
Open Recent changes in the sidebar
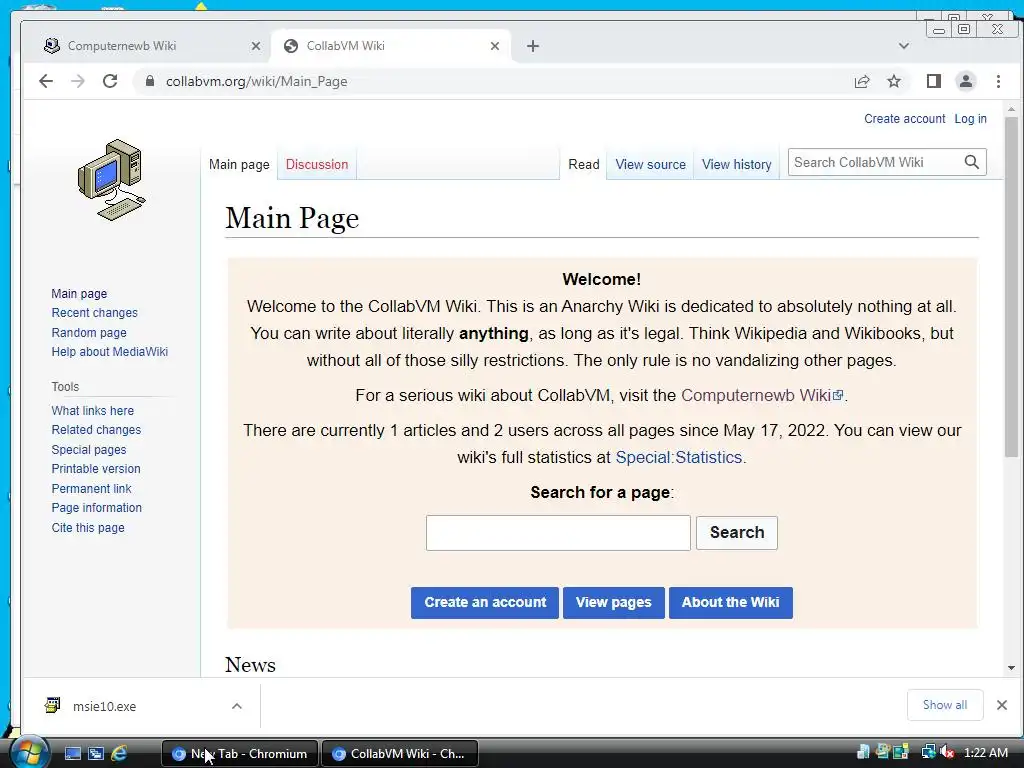(x=95, y=313)
